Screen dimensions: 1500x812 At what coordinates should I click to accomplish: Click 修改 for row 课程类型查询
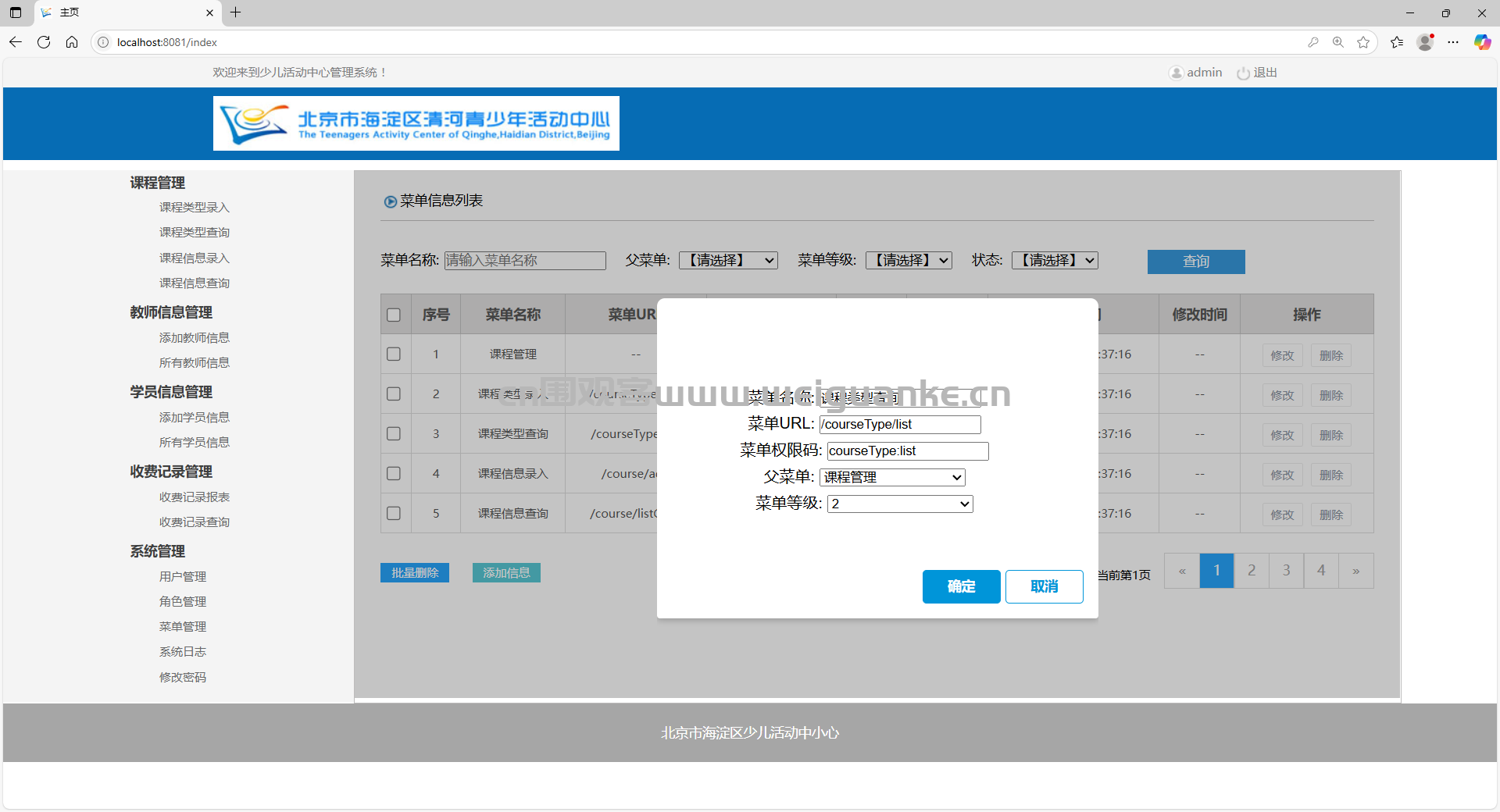[x=1282, y=435]
